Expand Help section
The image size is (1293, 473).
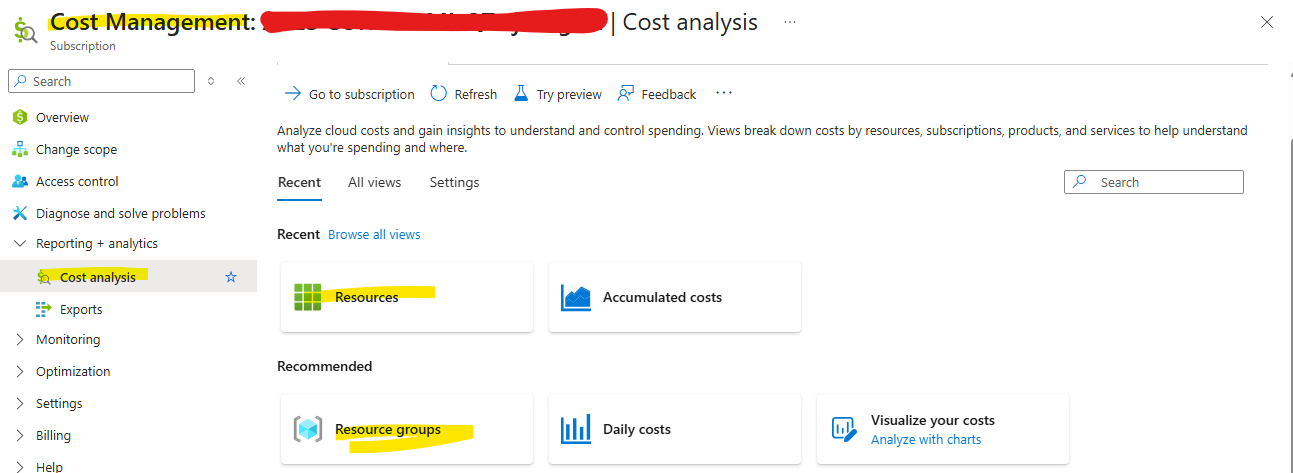pyautogui.click(x=21, y=466)
